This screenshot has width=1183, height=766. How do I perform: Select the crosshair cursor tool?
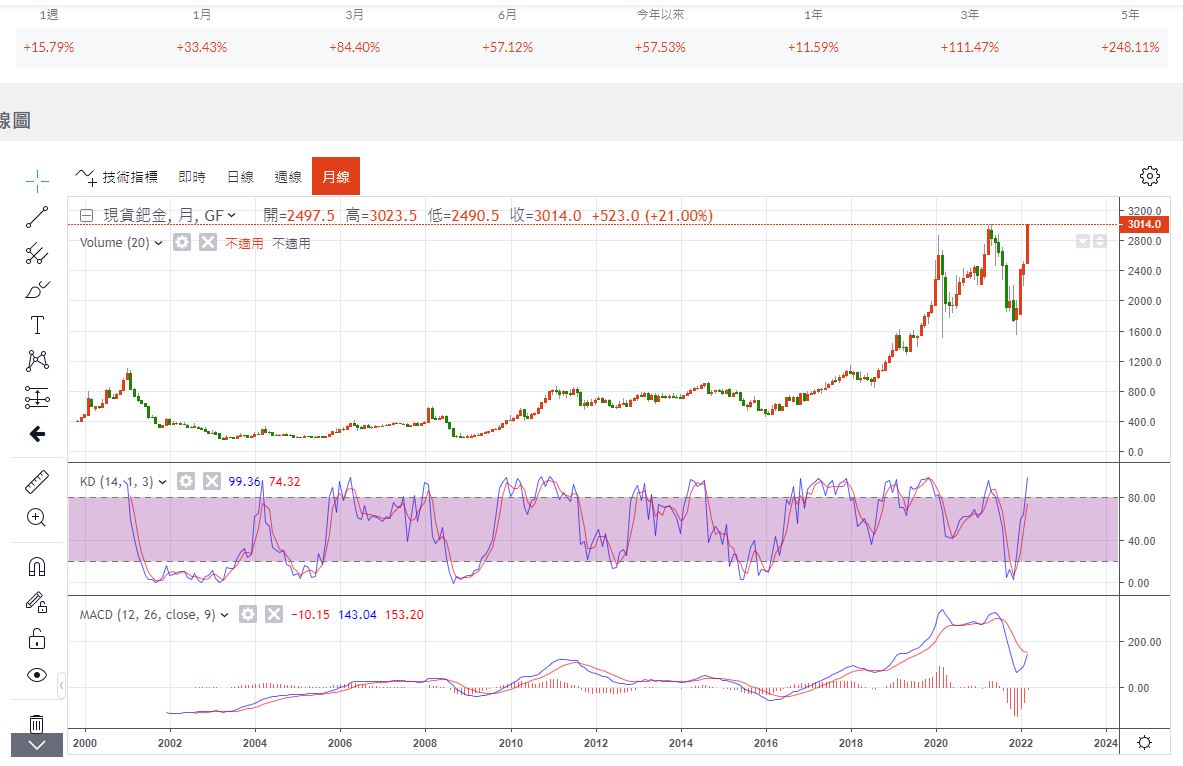point(37,180)
